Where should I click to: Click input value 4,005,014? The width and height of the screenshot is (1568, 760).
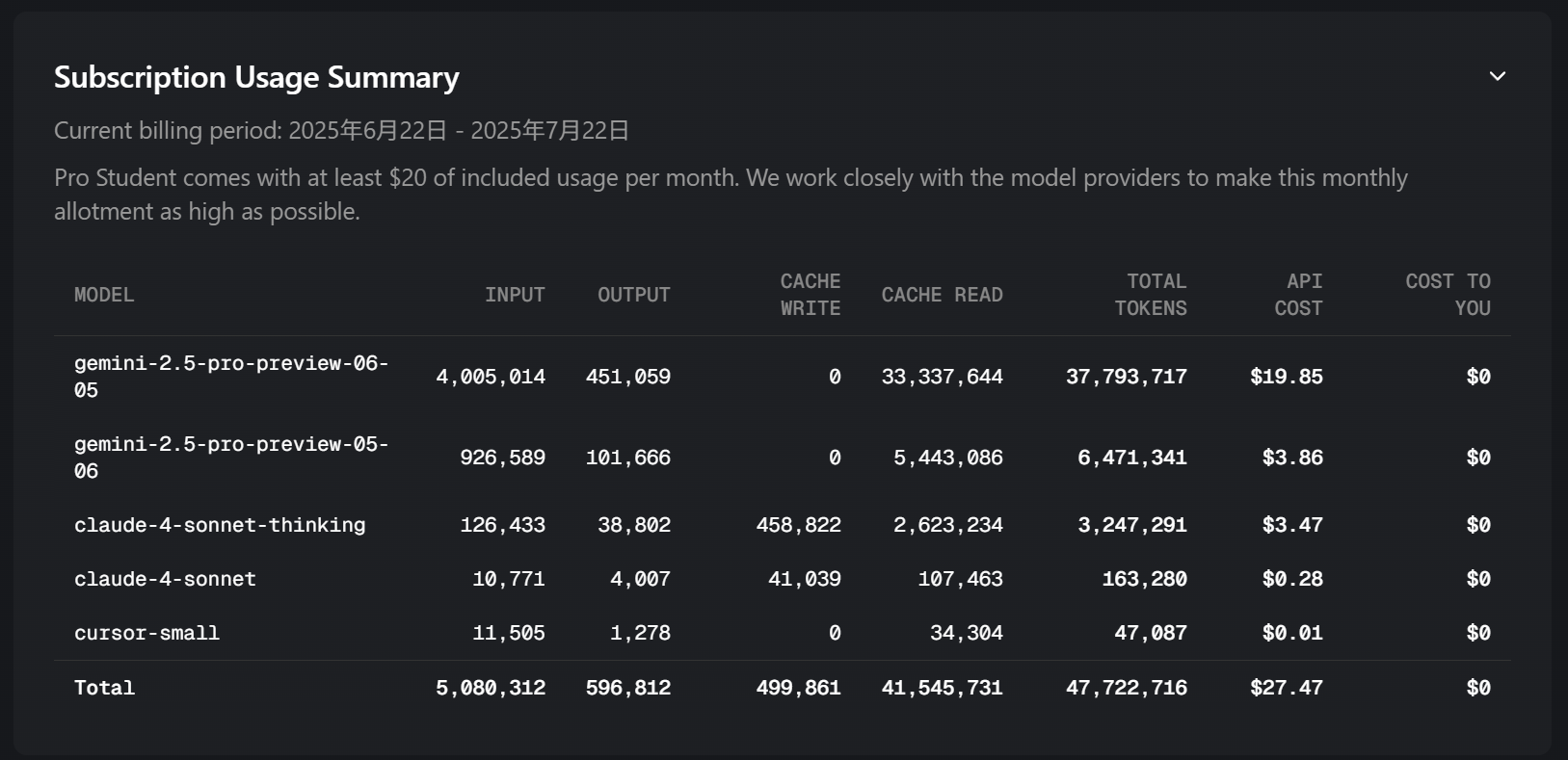click(x=491, y=377)
